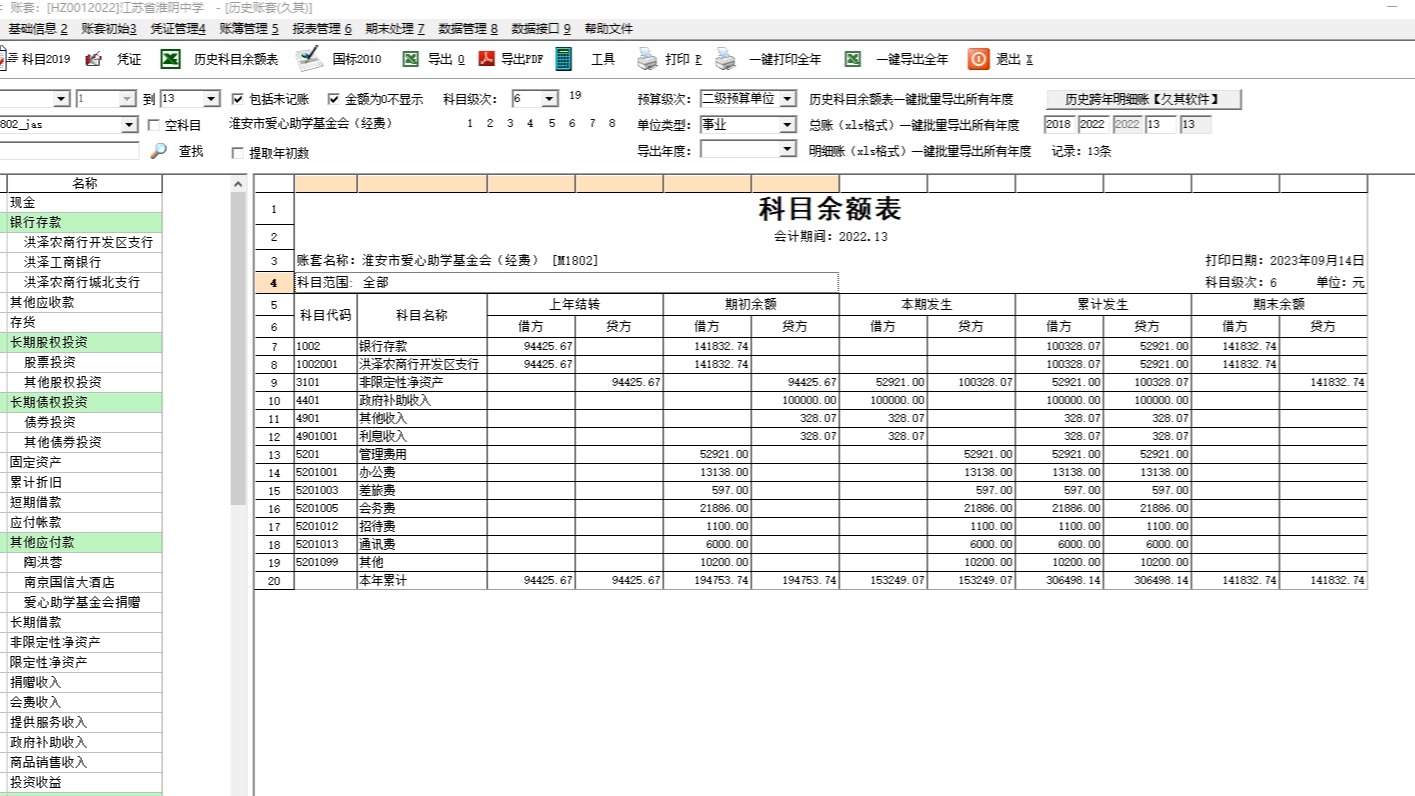
Task: Select 现金 in the subject list
Action: (85, 202)
